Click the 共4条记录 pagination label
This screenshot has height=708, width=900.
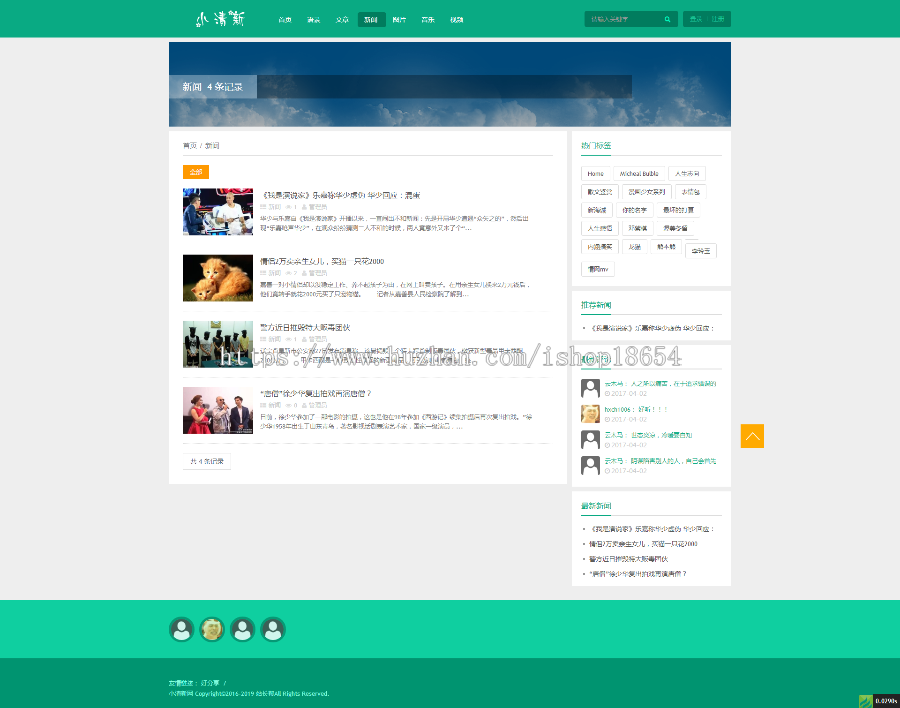click(x=207, y=461)
